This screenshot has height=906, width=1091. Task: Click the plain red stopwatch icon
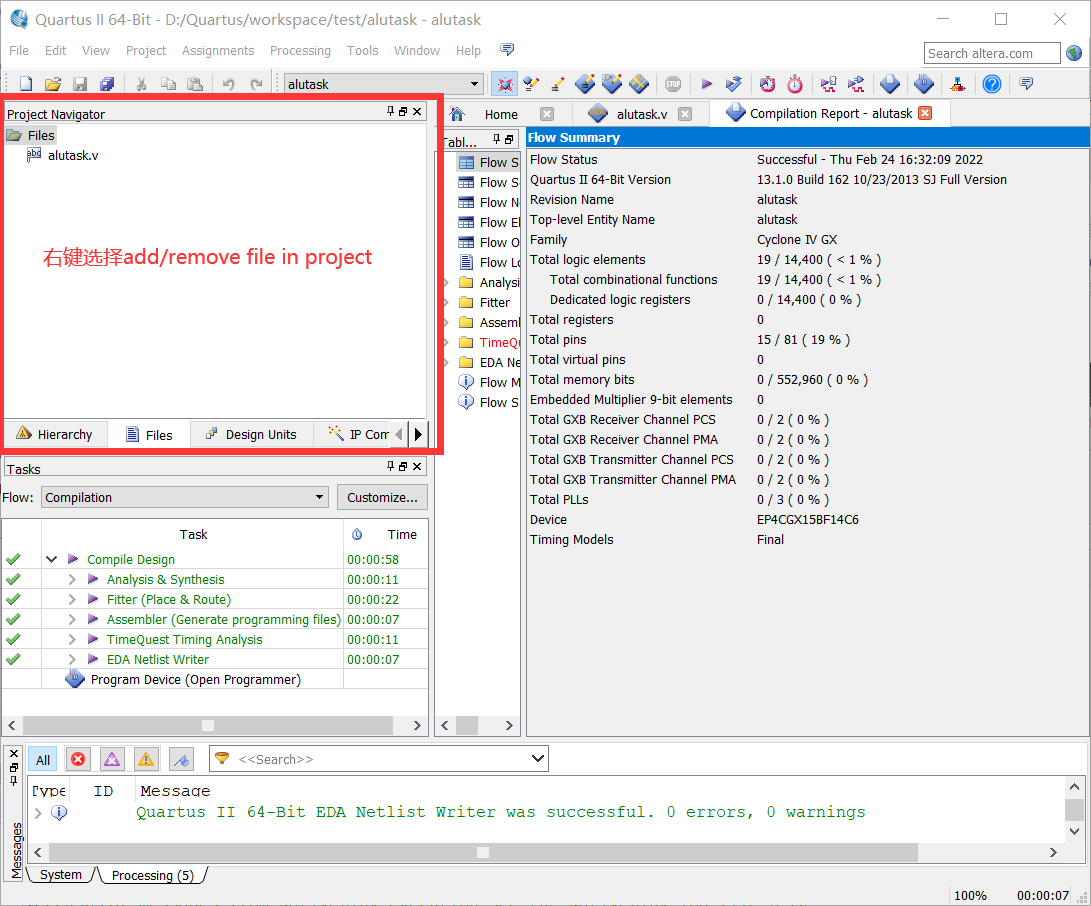[x=795, y=84]
